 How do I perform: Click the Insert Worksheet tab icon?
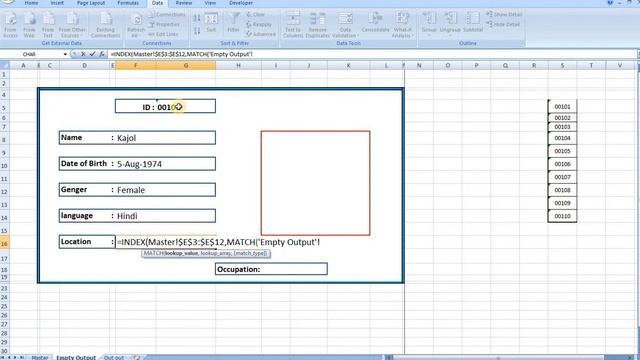pos(136,357)
